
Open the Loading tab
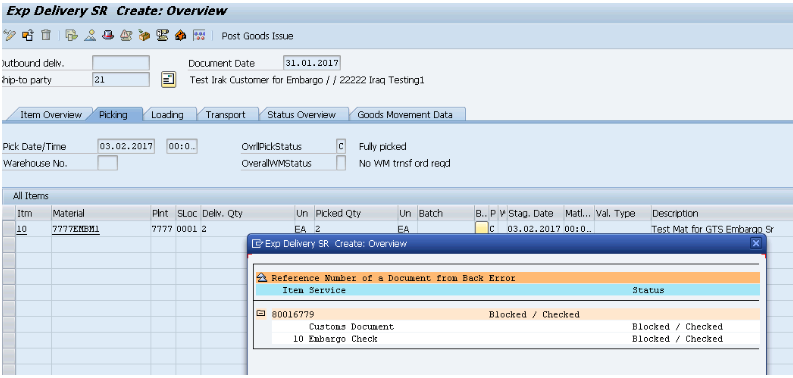point(167,115)
